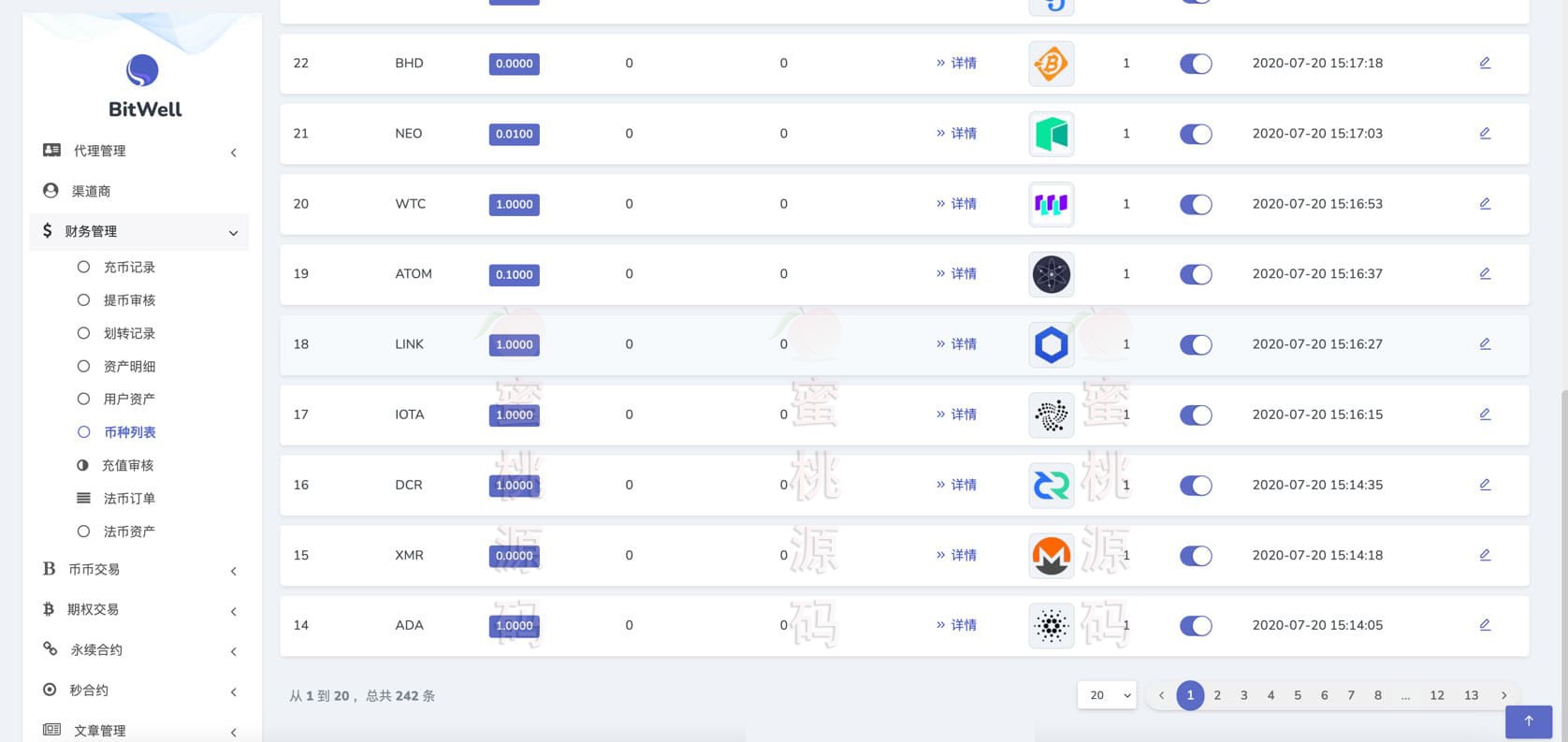Screen dimensions: 1568x742
Task: Click the scroll-to-top arrow button
Action: point(1529,720)
